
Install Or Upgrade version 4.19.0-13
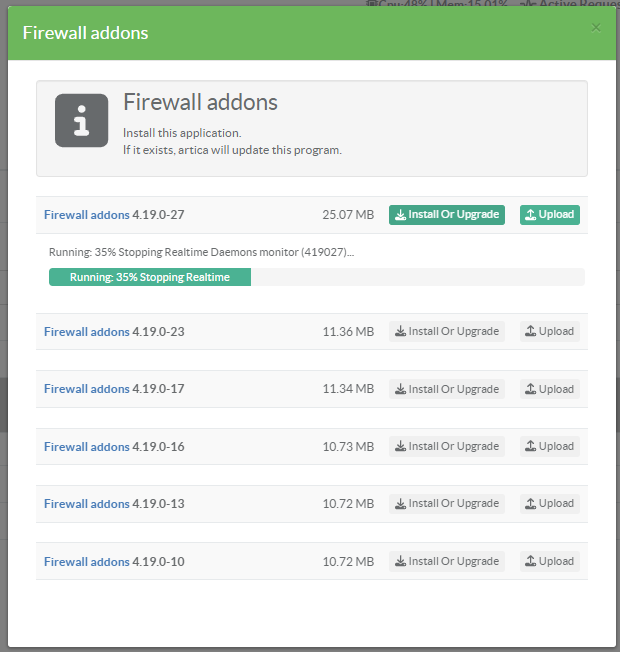[x=447, y=504]
